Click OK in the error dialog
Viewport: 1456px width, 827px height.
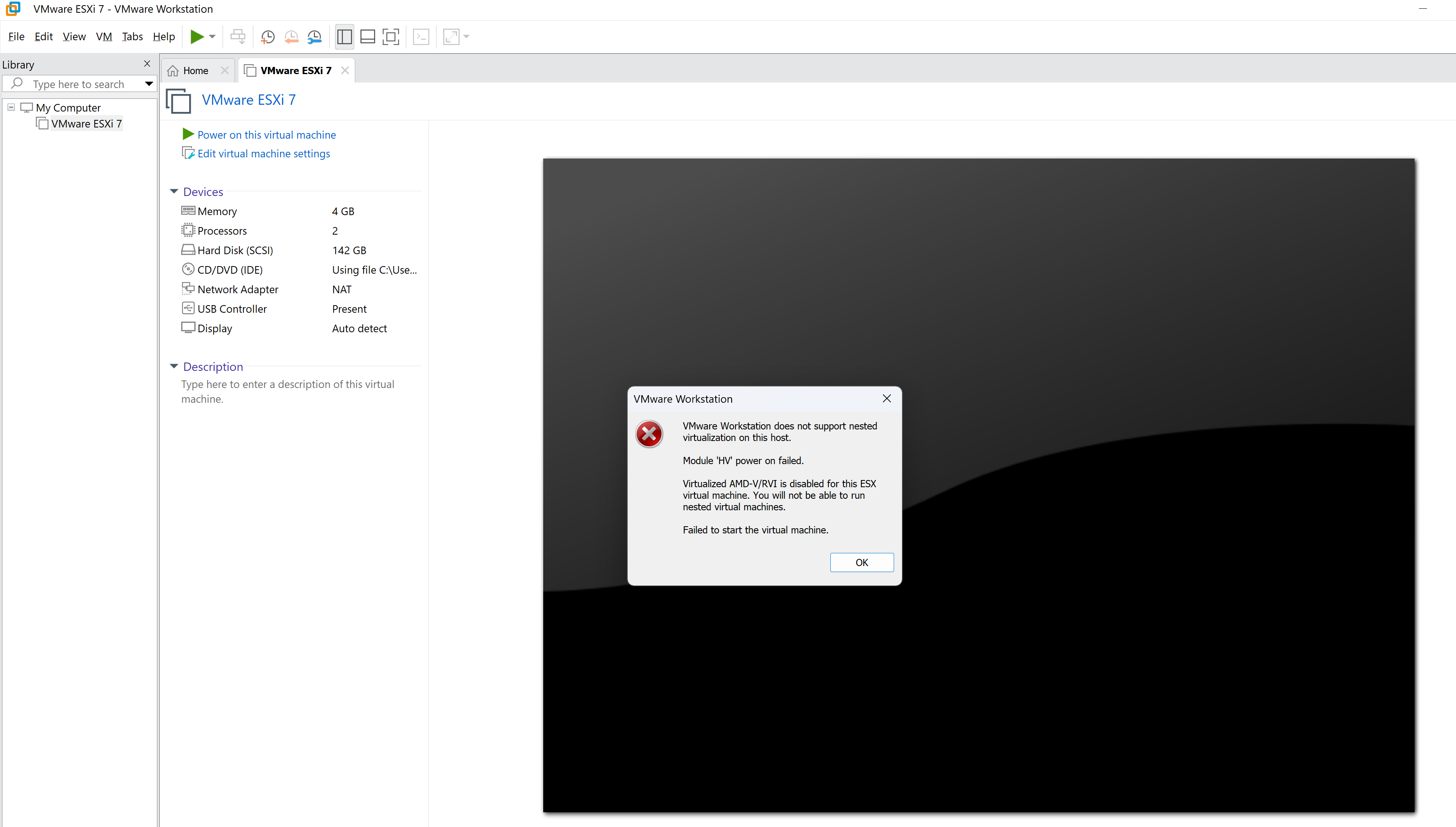point(862,562)
